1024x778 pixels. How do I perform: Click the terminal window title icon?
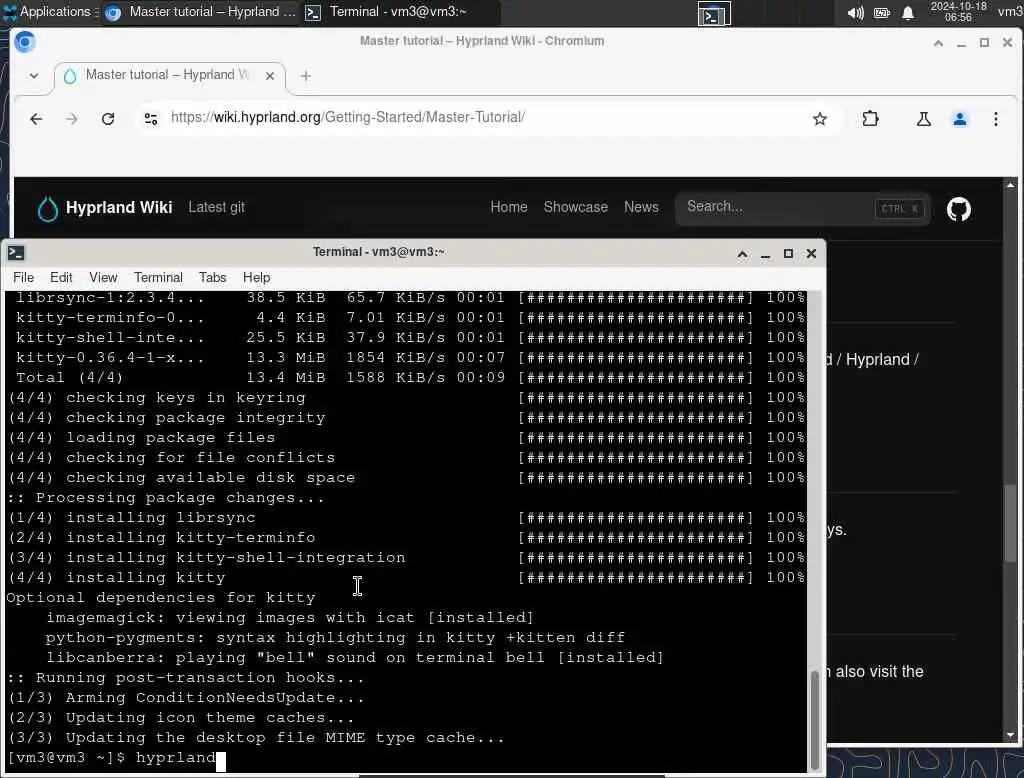16,253
